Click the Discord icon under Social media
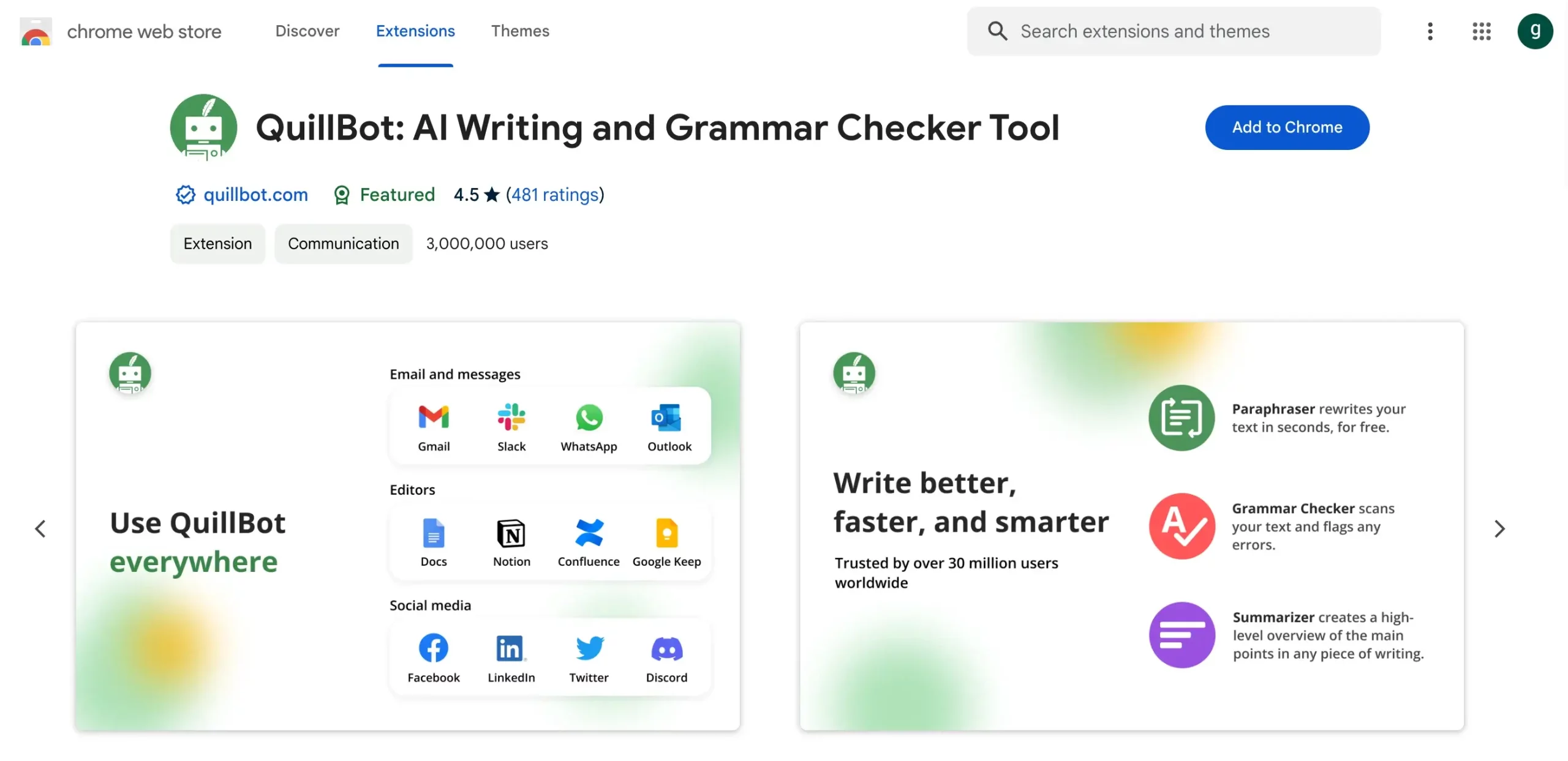 pos(666,647)
